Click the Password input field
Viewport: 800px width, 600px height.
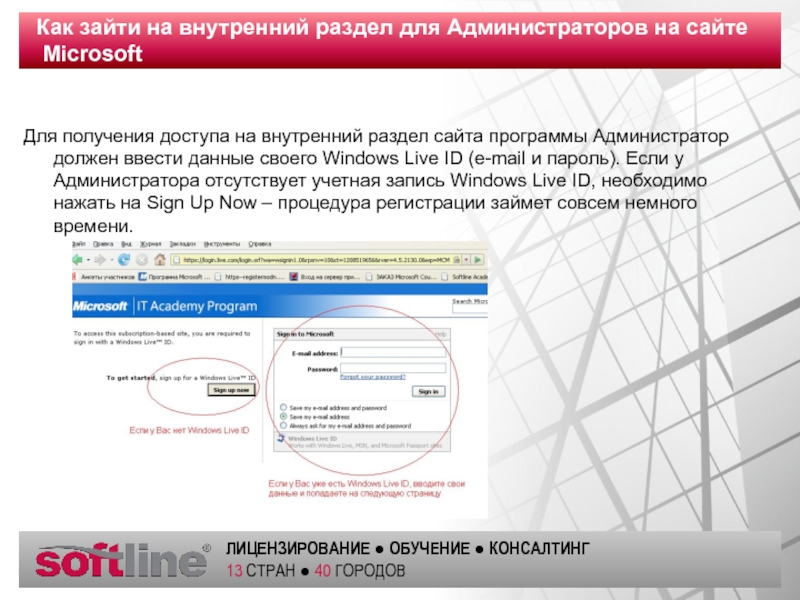(x=393, y=368)
